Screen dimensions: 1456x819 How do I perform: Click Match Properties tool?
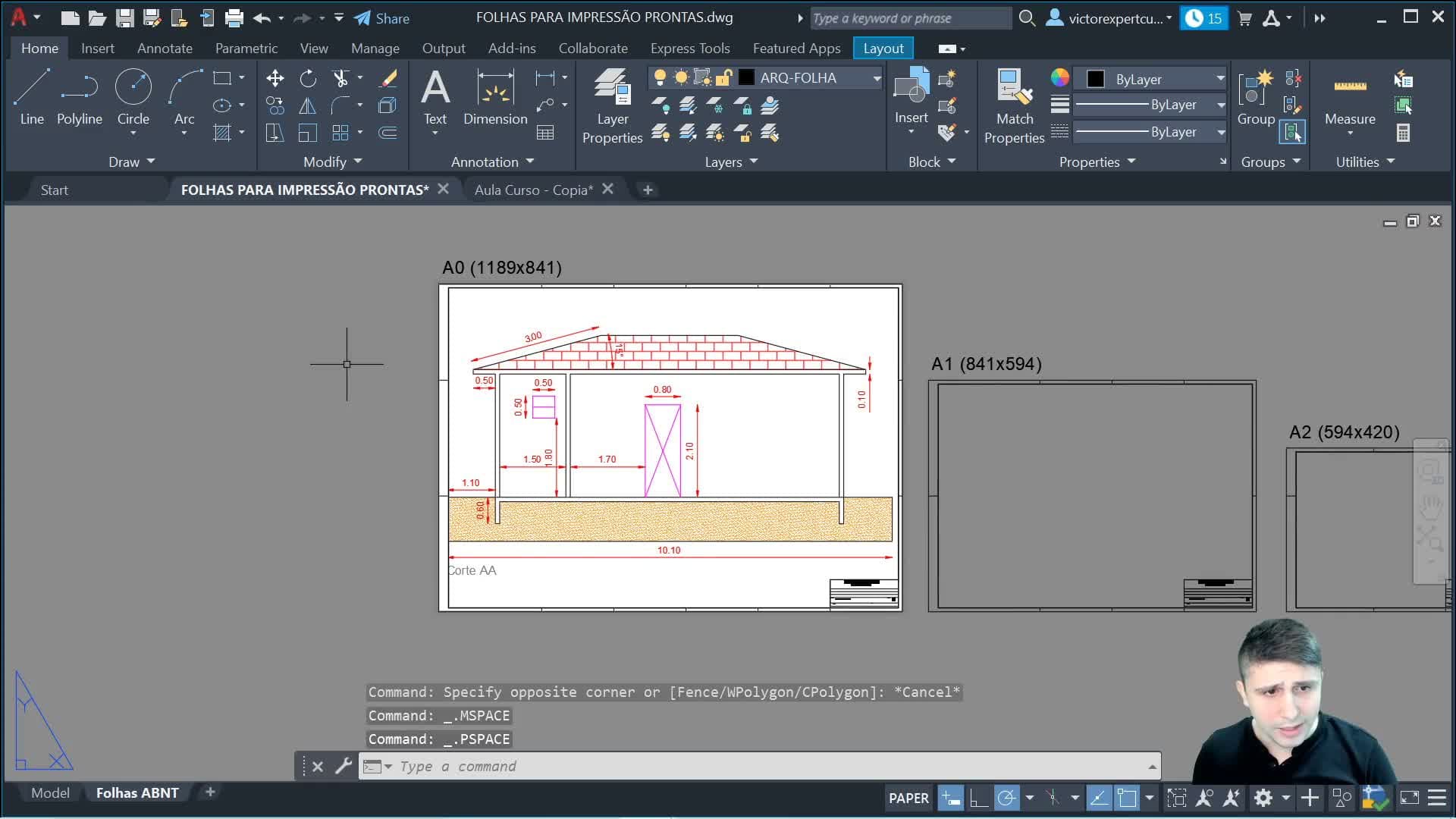[x=1014, y=105]
